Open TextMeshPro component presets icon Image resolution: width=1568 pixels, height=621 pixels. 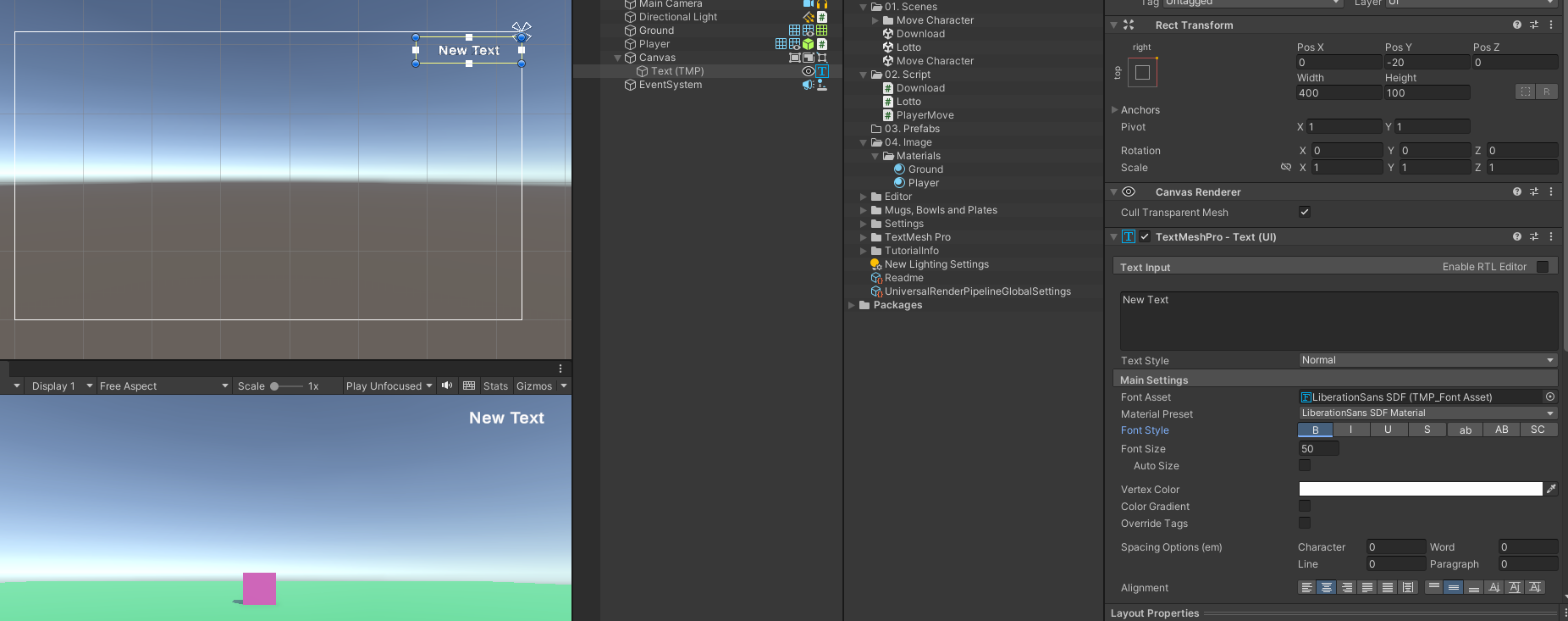click(x=1534, y=237)
